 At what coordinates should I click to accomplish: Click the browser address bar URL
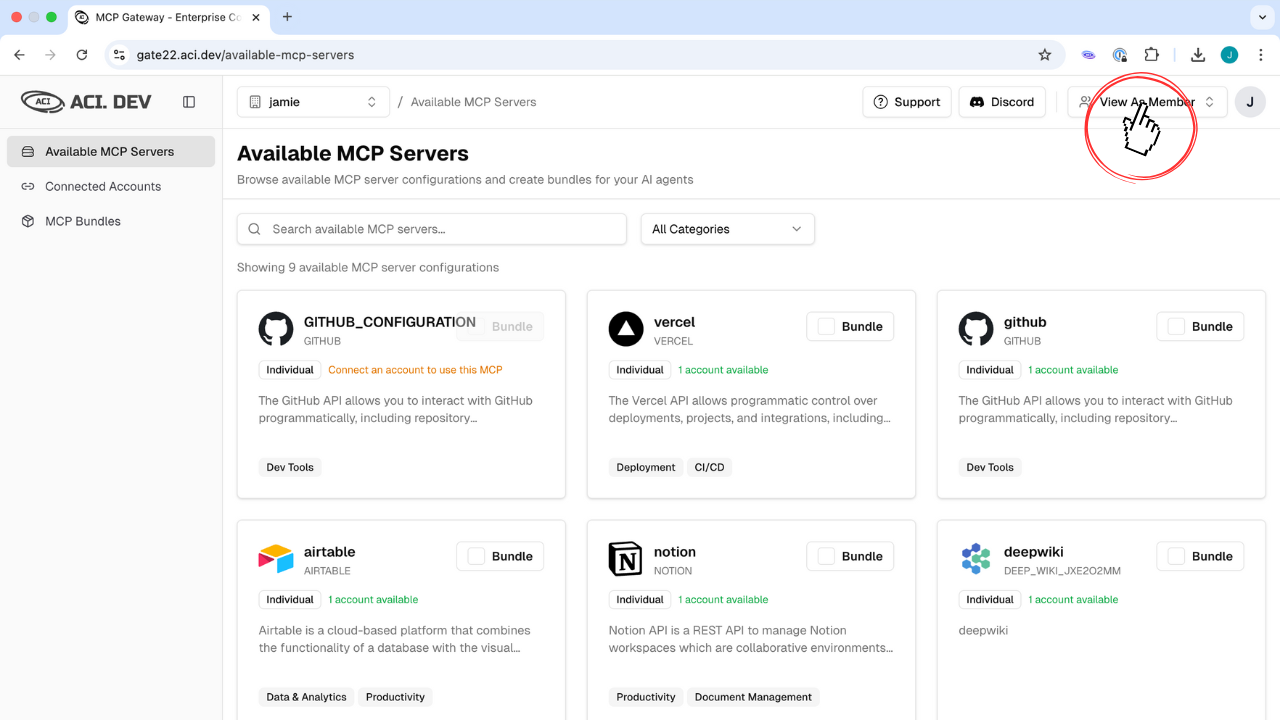(245, 55)
